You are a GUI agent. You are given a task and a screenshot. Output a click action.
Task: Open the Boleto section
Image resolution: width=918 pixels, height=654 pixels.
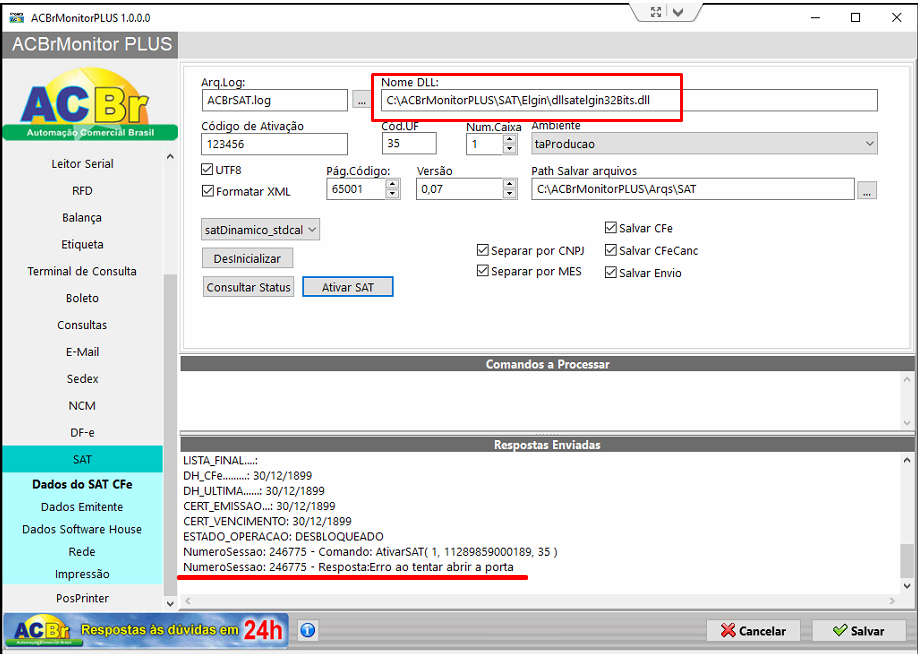click(x=83, y=299)
